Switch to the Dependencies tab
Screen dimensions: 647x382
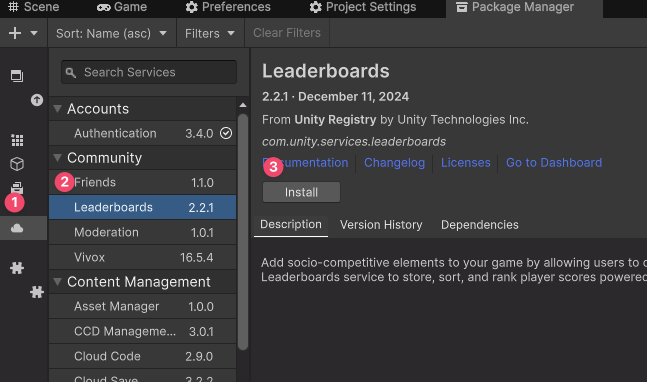[x=479, y=225]
